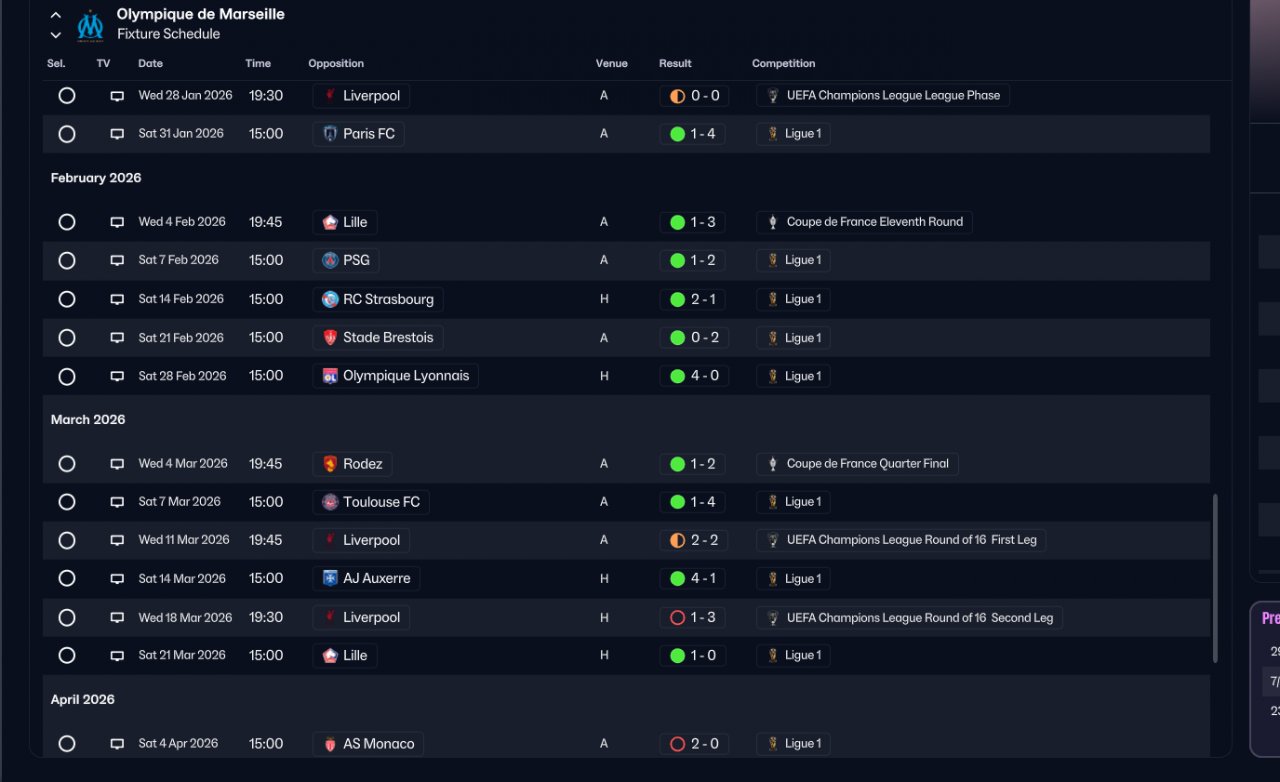Viewport: 1280px width, 782px height.
Task: Sort fixtures by the Date column header
Action: point(150,63)
